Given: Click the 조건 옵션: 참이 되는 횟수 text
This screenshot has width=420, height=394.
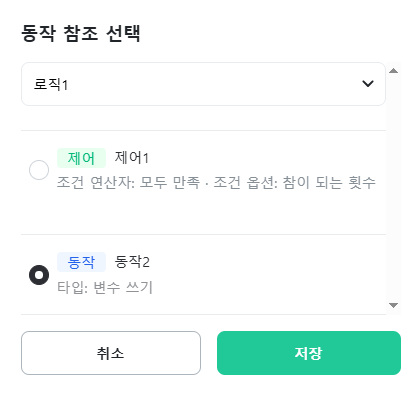Looking at the screenshot, I should tap(294, 183).
